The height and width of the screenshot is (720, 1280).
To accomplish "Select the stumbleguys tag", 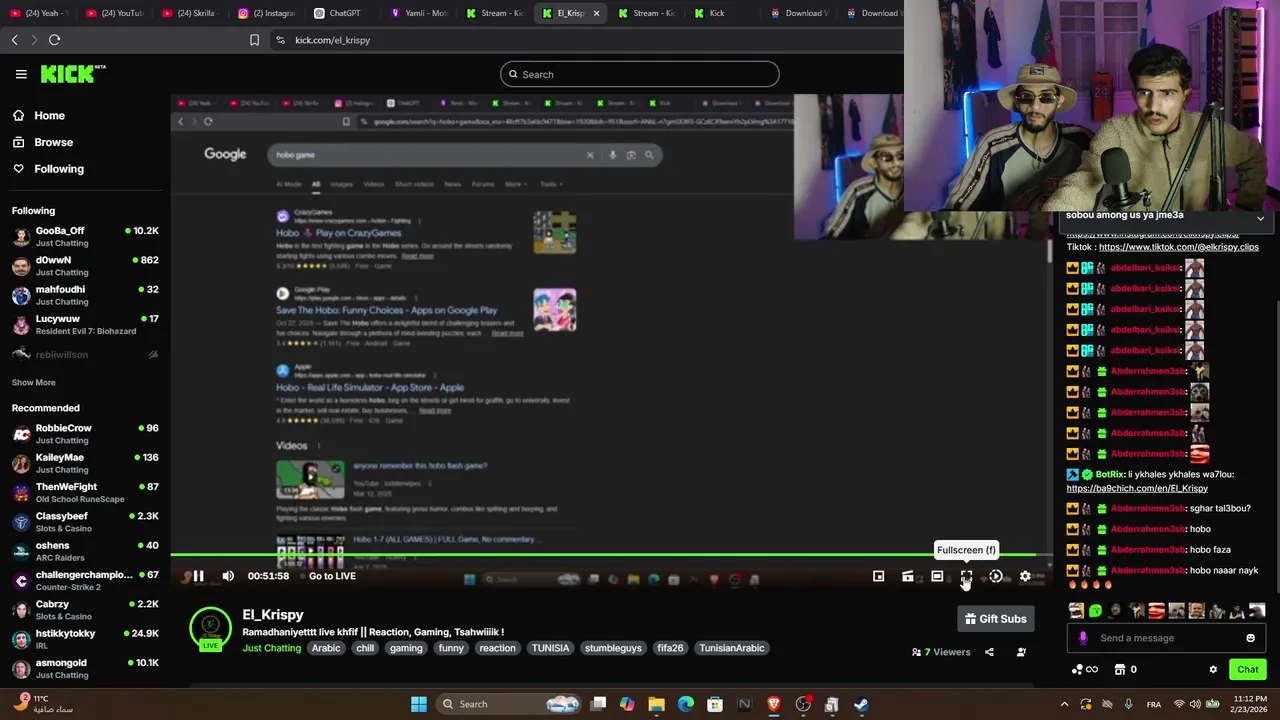I will (x=613, y=648).
